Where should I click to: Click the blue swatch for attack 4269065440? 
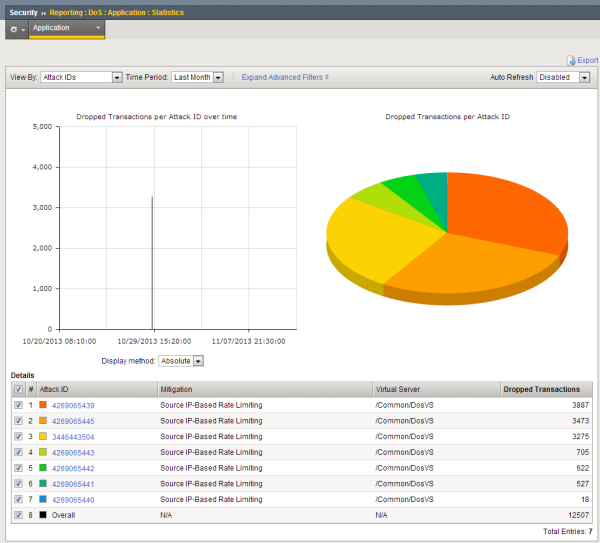pos(43,499)
